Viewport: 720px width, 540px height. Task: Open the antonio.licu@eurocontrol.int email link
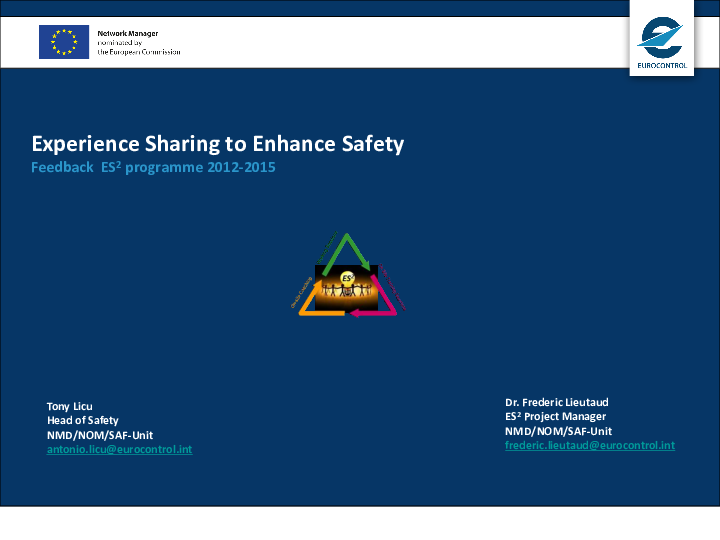click(x=119, y=450)
